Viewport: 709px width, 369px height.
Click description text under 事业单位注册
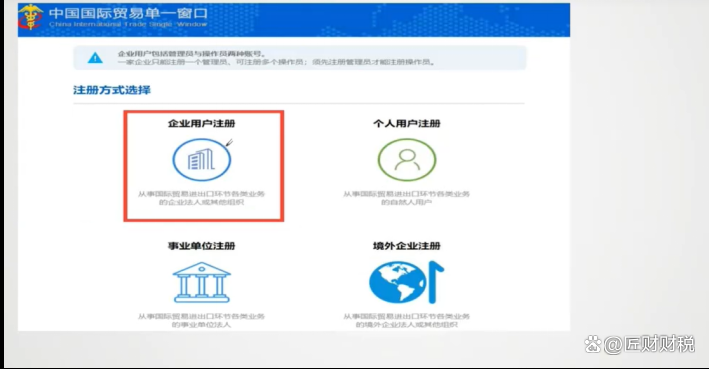(x=202, y=321)
